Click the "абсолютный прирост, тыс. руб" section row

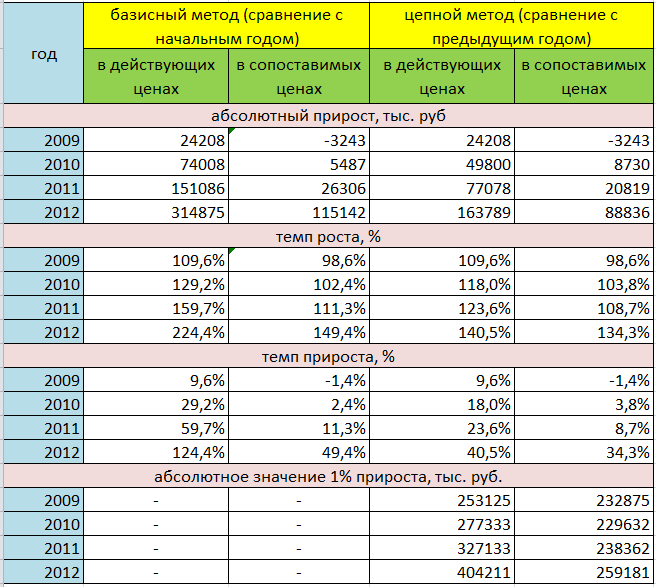pyautogui.click(x=328, y=115)
